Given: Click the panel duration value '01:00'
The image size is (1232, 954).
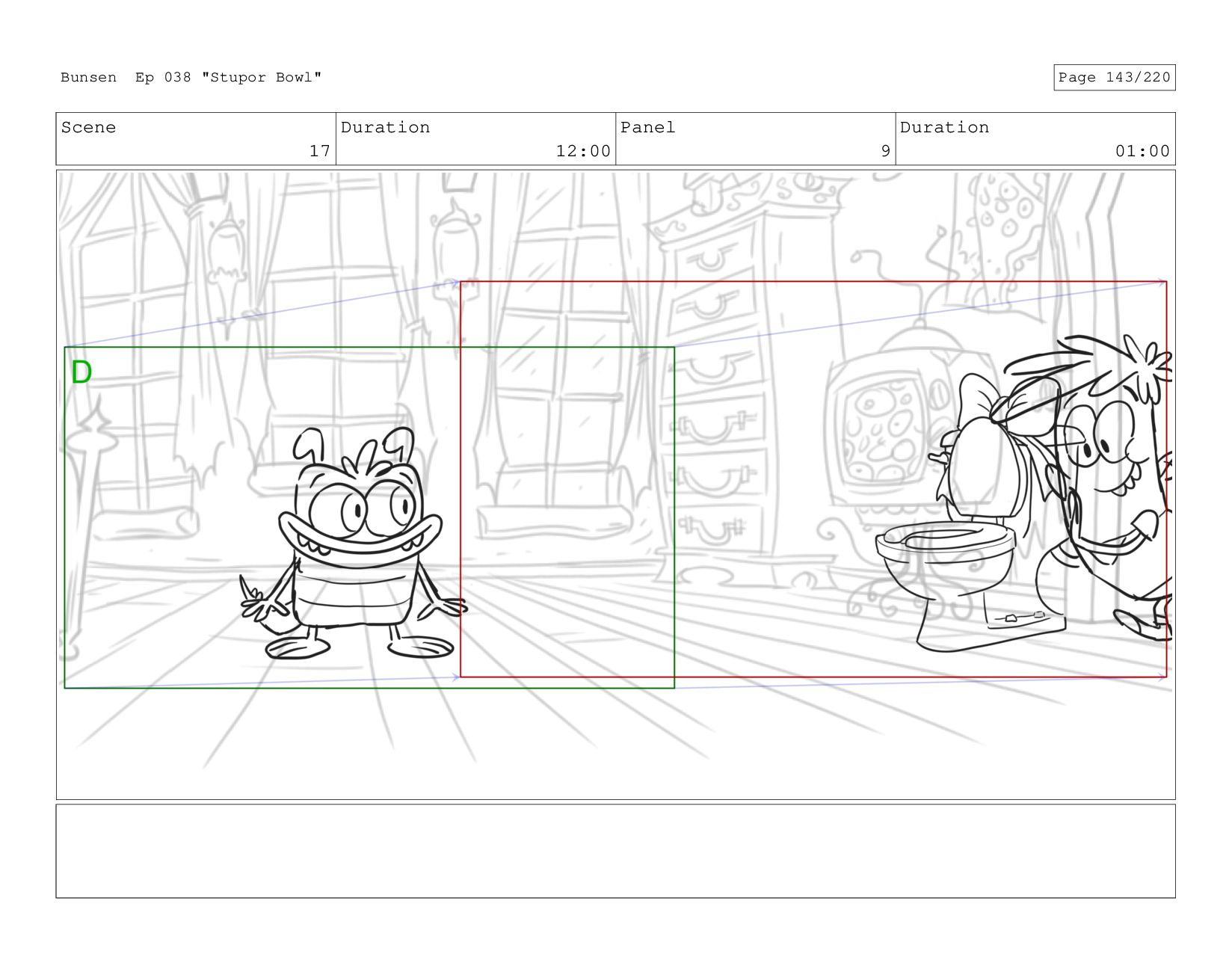Looking at the screenshot, I should click(1142, 151).
